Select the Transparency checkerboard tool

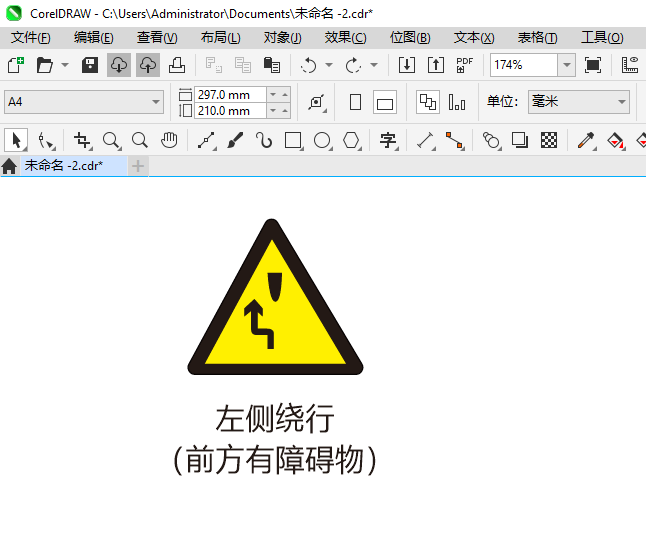tap(549, 141)
